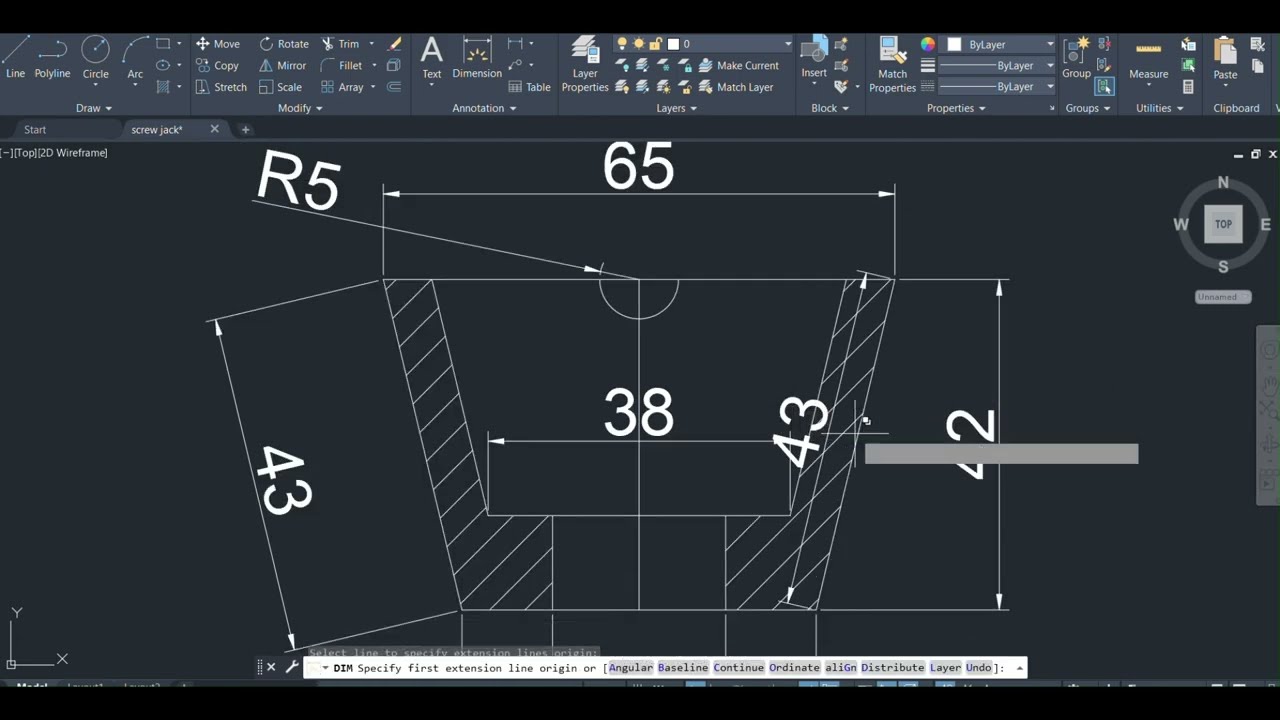
Task: Select the Ellipse tool icon
Action: click(163, 66)
